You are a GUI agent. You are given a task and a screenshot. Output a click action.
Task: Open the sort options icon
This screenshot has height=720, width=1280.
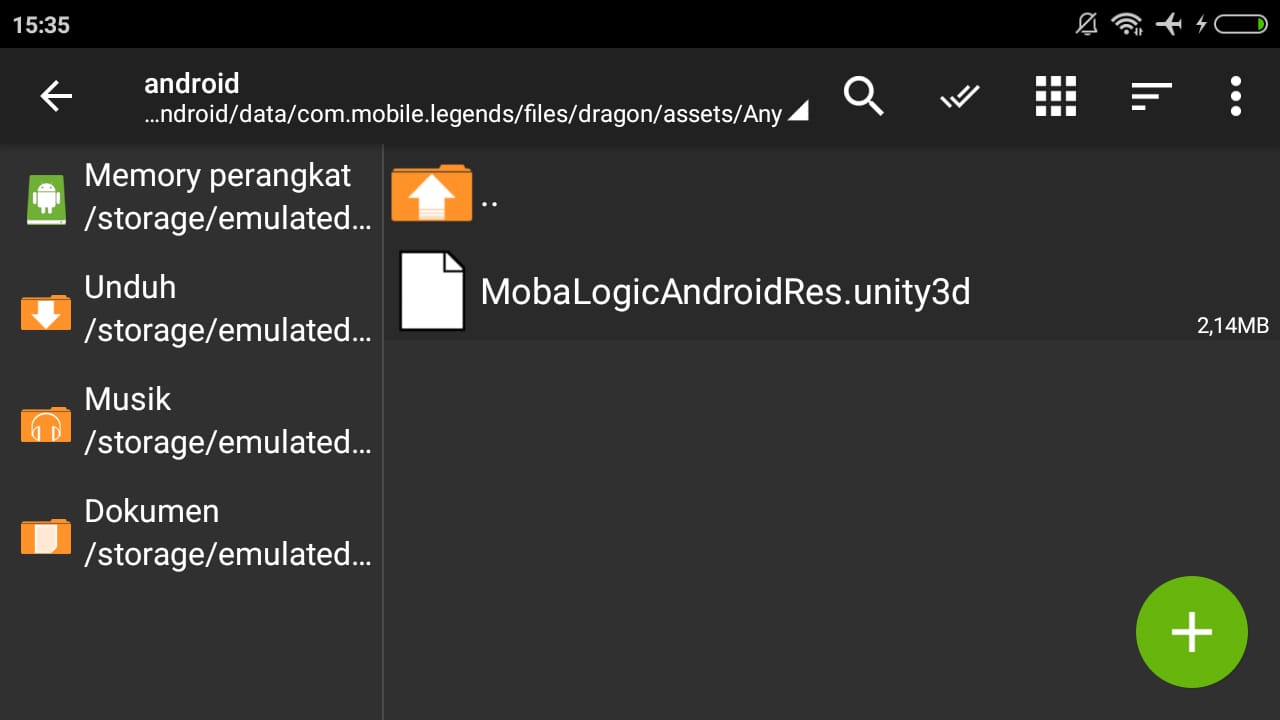click(x=1151, y=96)
